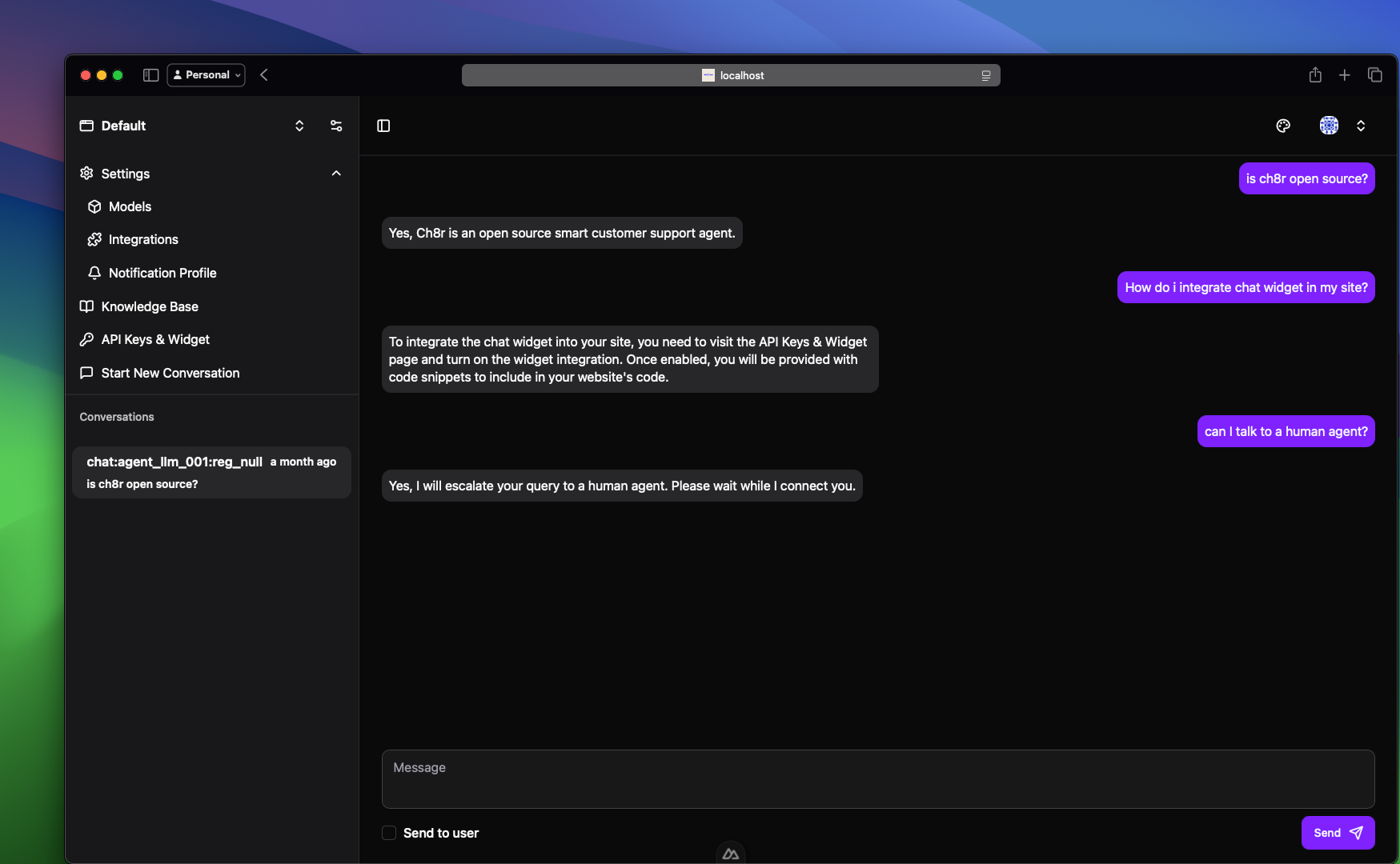This screenshot has width=1400, height=864.
Task: Toggle the app sidebar panel icon
Action: click(383, 126)
